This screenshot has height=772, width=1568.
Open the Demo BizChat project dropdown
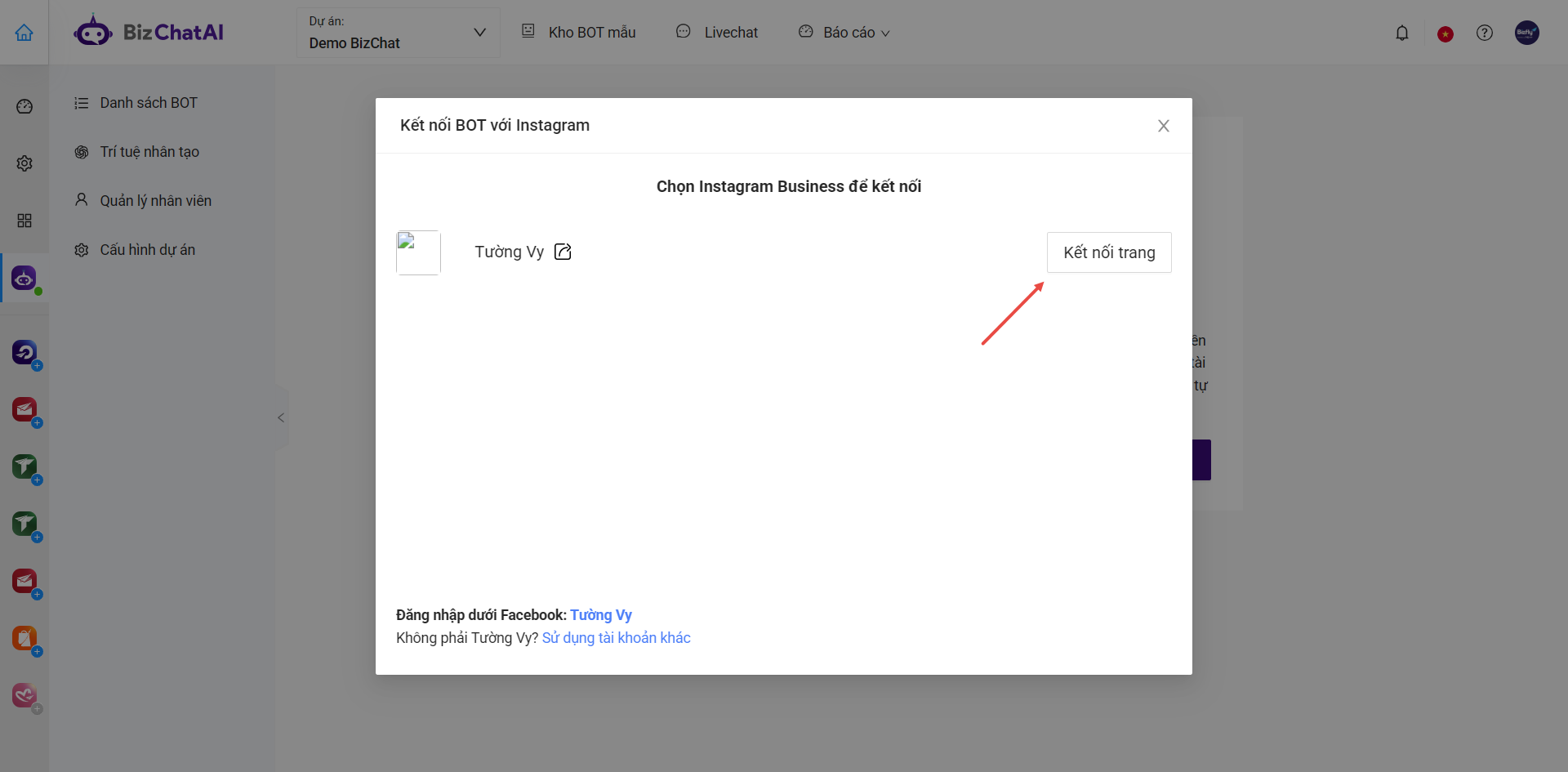point(398,33)
